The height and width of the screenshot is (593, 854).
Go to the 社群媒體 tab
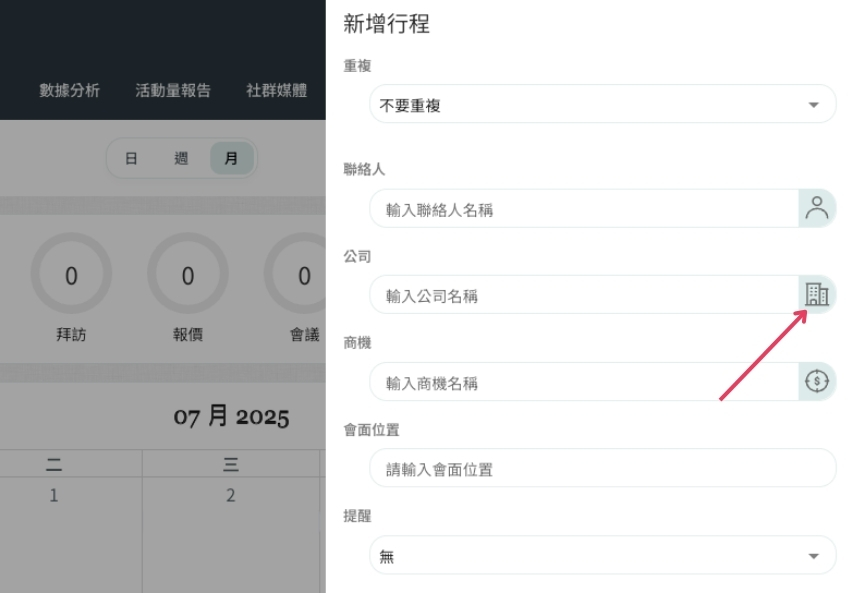coord(277,90)
